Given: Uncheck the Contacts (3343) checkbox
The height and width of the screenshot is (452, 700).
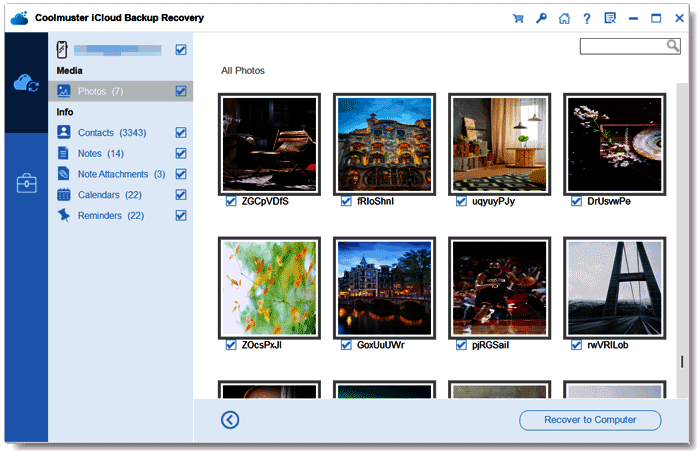Looking at the screenshot, I should [181, 133].
